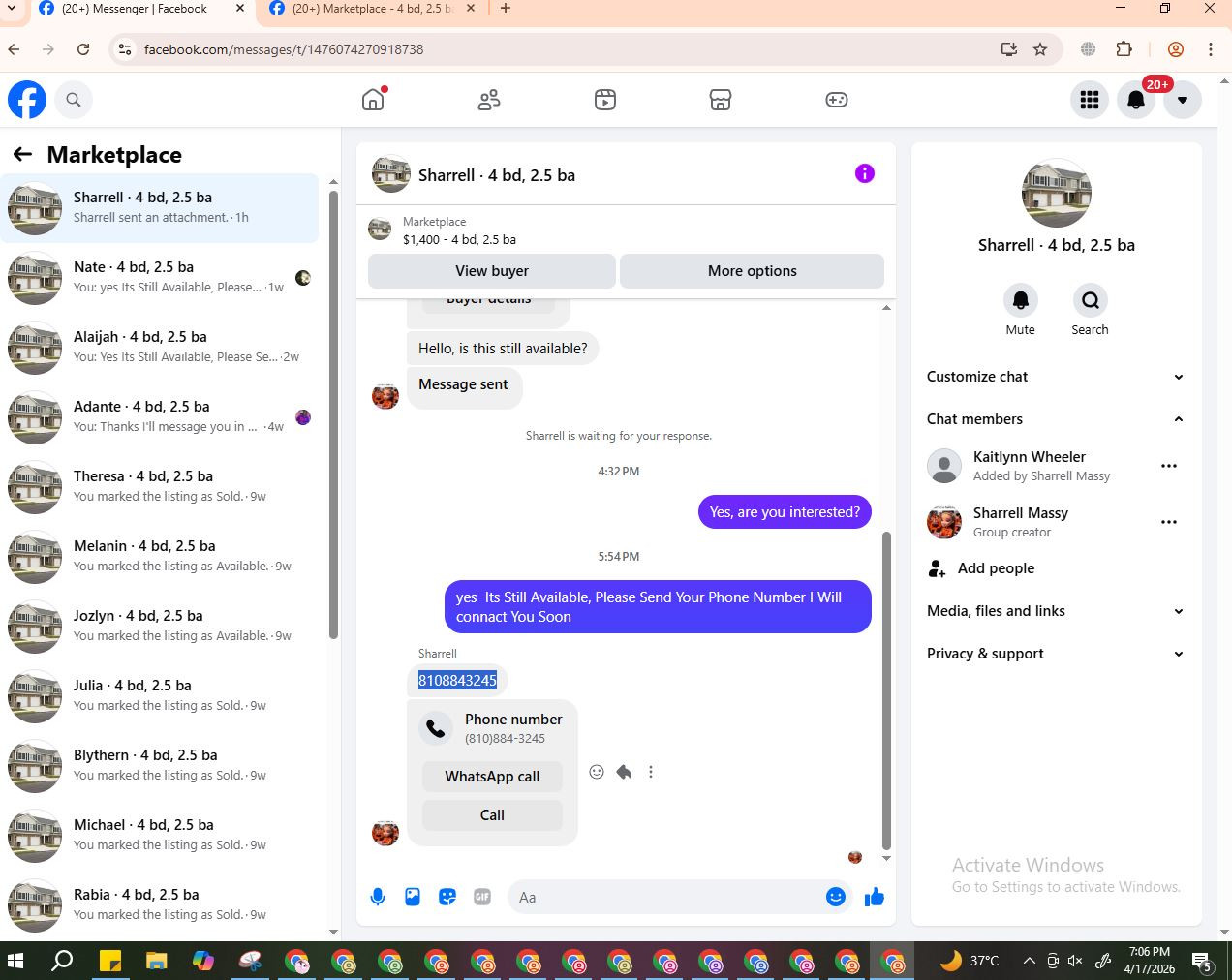Image resolution: width=1232 pixels, height=980 pixels.
Task: Collapse the Chat members section
Action: tap(1056, 419)
